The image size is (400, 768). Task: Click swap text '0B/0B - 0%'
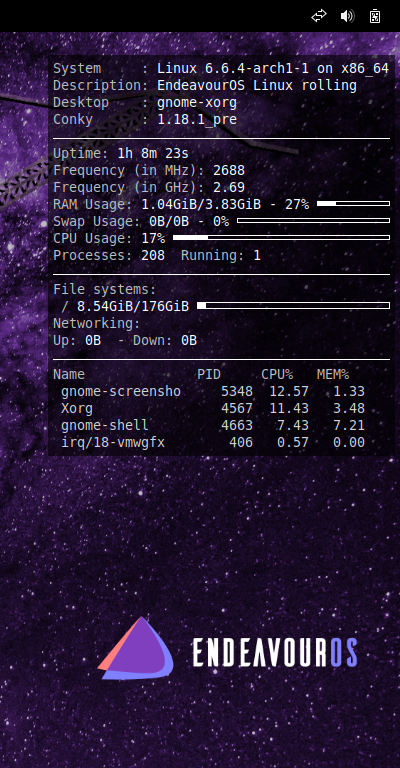pyautogui.click(x=189, y=221)
